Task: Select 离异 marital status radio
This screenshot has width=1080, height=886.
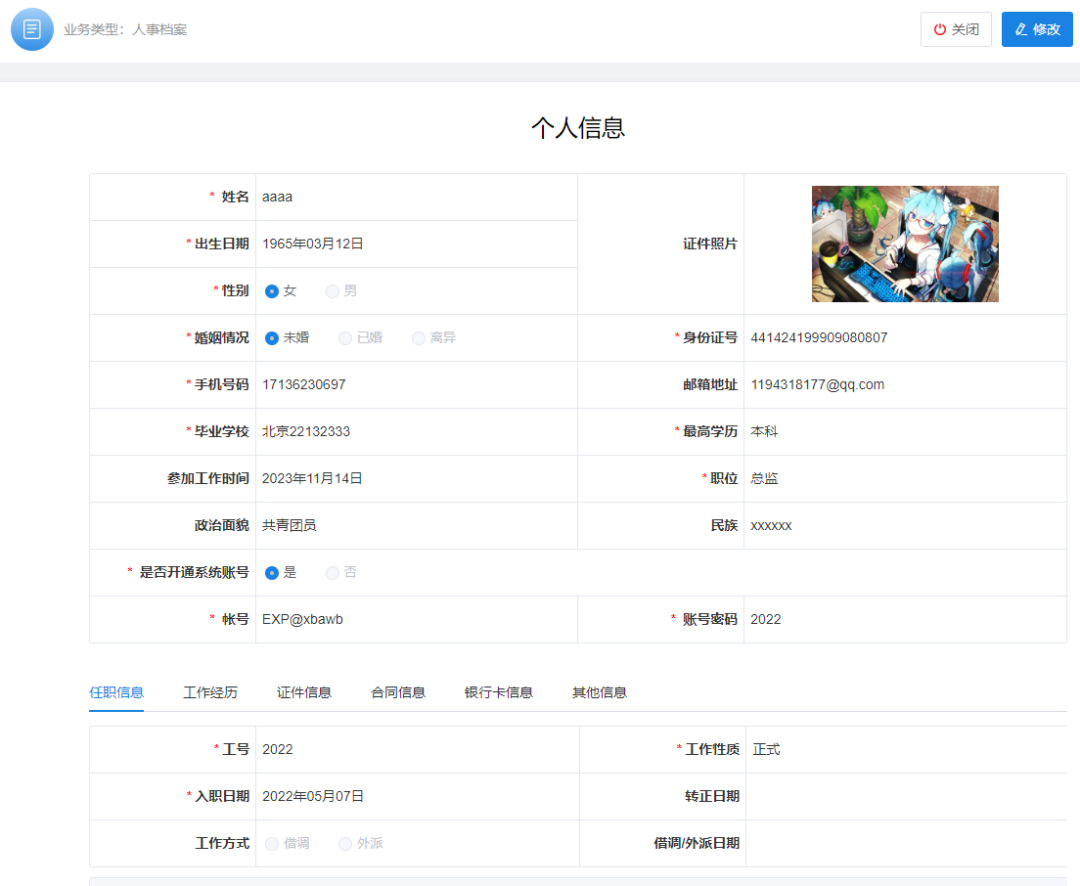Action: [418, 338]
